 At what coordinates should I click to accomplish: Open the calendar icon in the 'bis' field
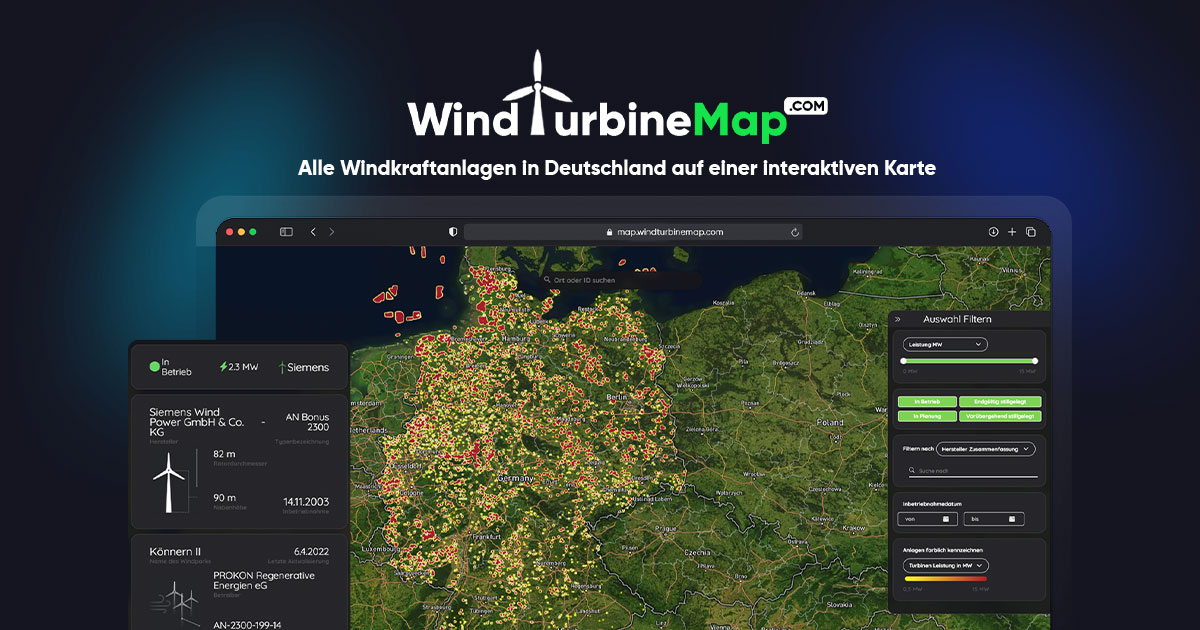click(x=1013, y=519)
